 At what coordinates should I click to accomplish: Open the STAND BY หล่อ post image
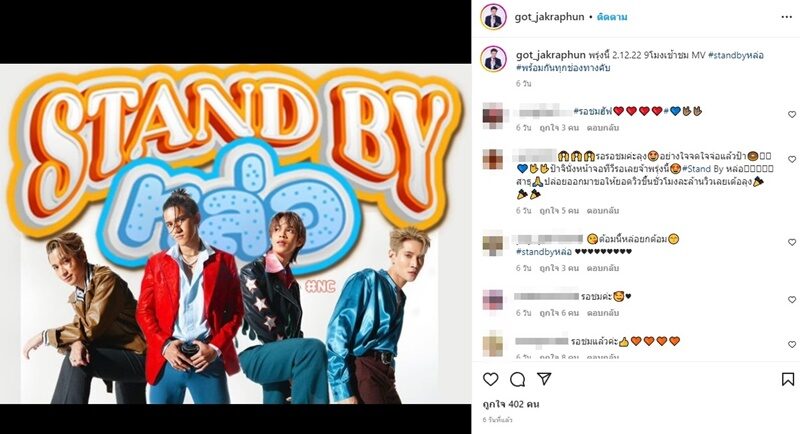236,234
